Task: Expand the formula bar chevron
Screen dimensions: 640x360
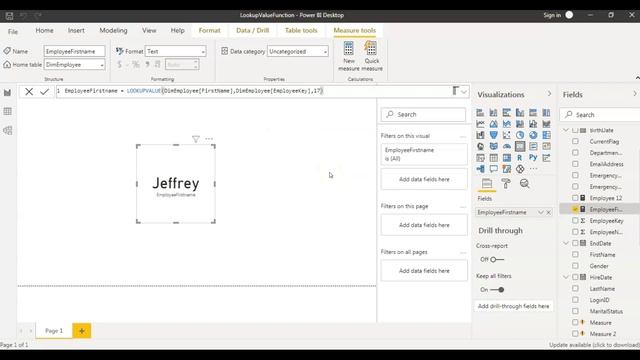Action: 464,91
